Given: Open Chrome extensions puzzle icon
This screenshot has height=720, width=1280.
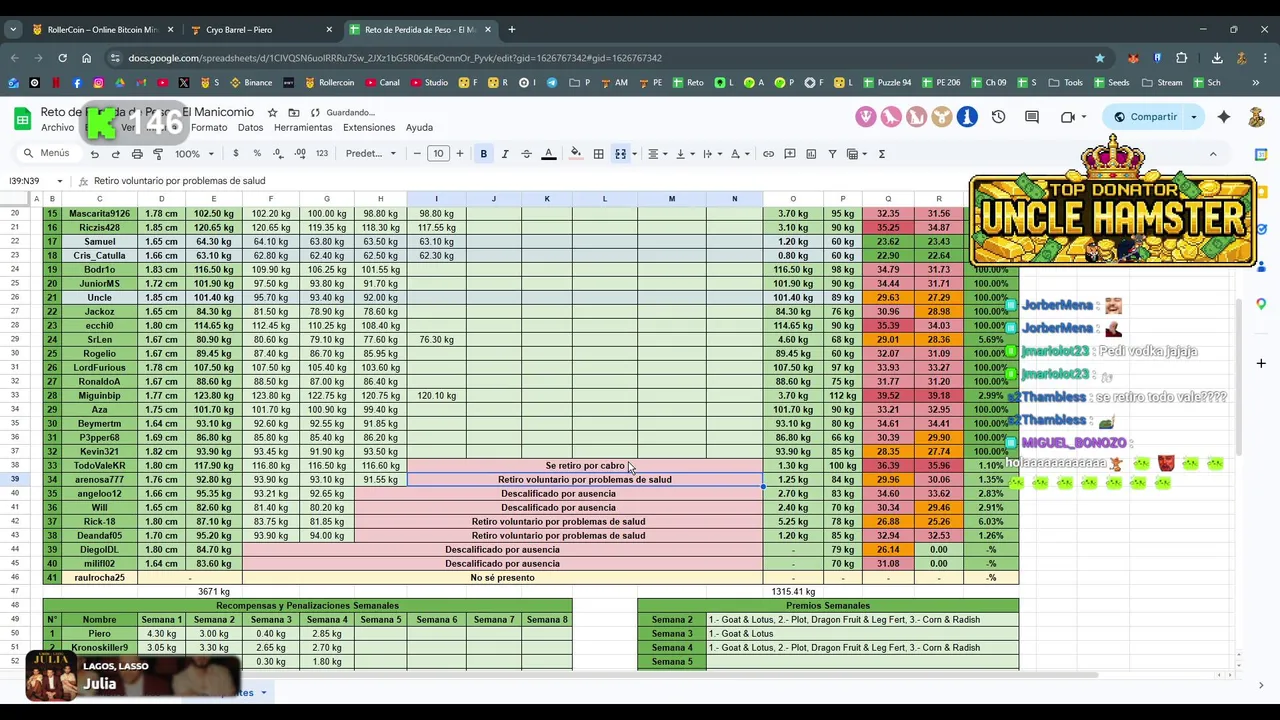Looking at the screenshot, I should tap(1182, 58).
